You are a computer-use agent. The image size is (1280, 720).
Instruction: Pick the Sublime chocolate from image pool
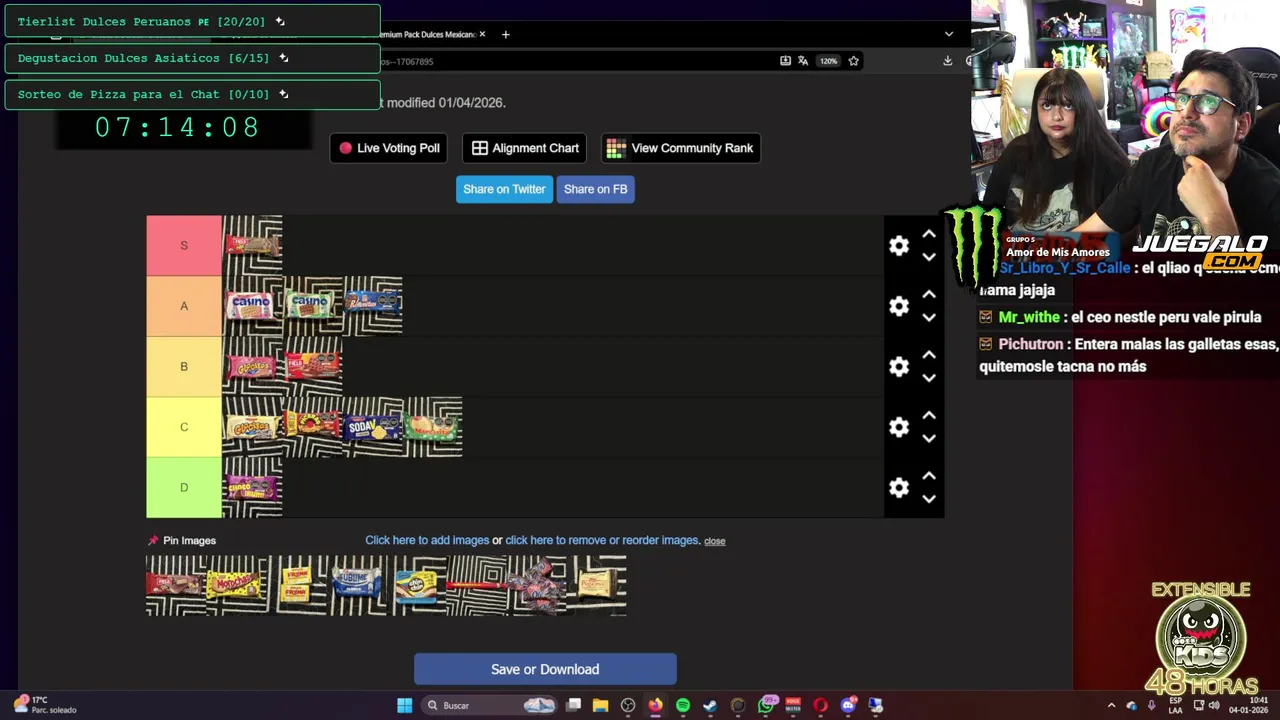[356, 585]
